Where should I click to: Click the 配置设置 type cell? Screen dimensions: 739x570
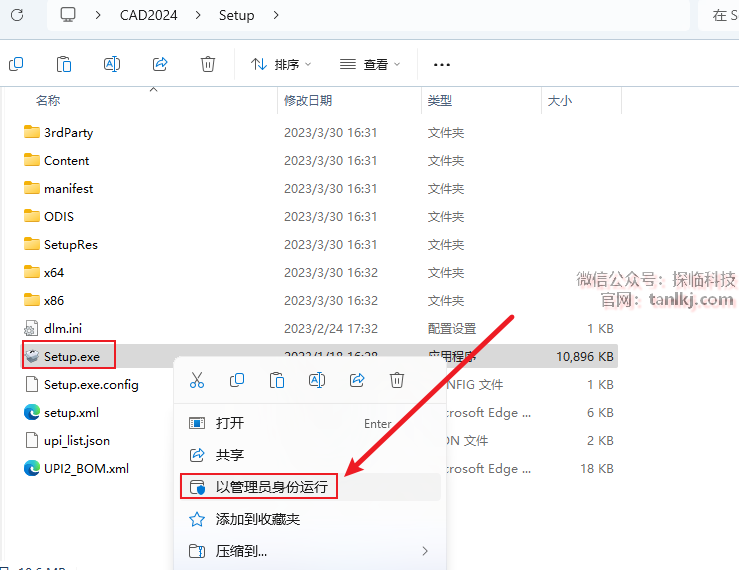452,329
